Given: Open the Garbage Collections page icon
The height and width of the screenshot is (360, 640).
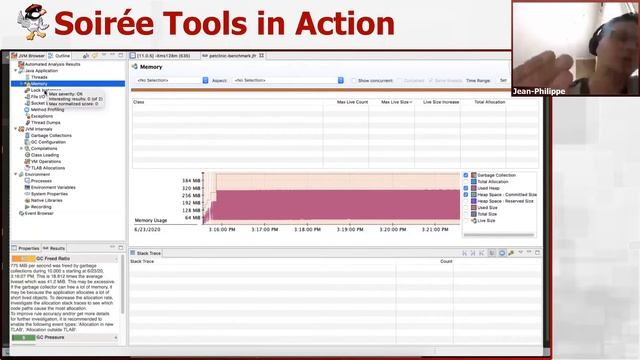Looking at the screenshot, I should coord(27,136).
